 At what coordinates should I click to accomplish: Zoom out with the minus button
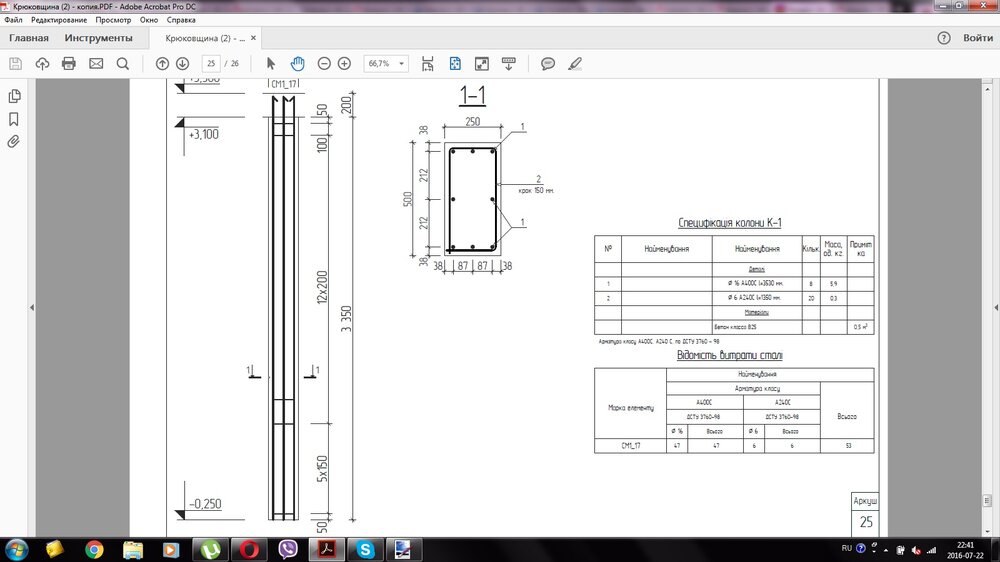tap(324, 63)
